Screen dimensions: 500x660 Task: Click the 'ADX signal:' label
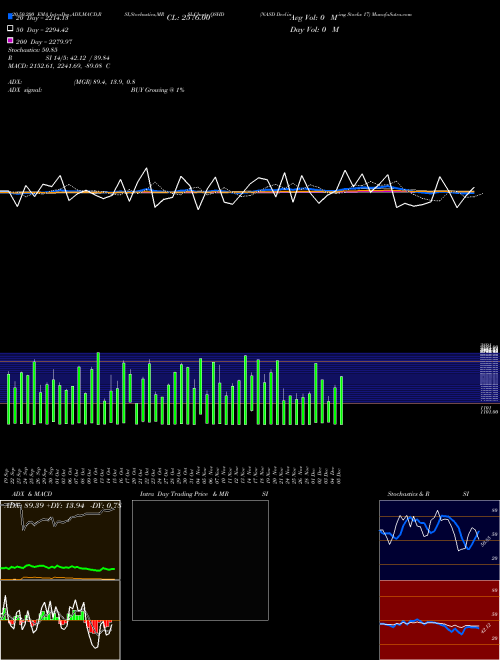25,90
